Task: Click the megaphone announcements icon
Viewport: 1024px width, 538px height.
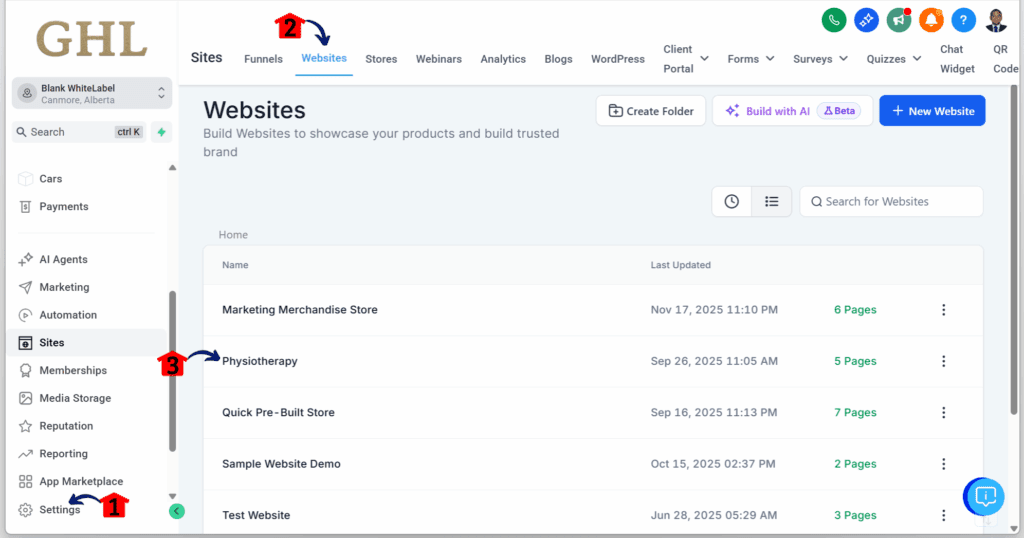Action: (x=899, y=19)
